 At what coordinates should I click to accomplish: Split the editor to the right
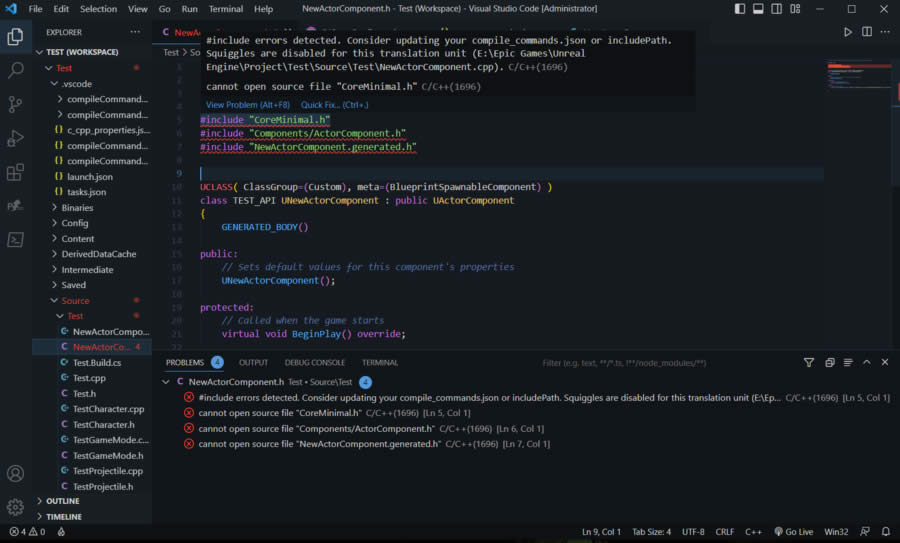[867, 32]
